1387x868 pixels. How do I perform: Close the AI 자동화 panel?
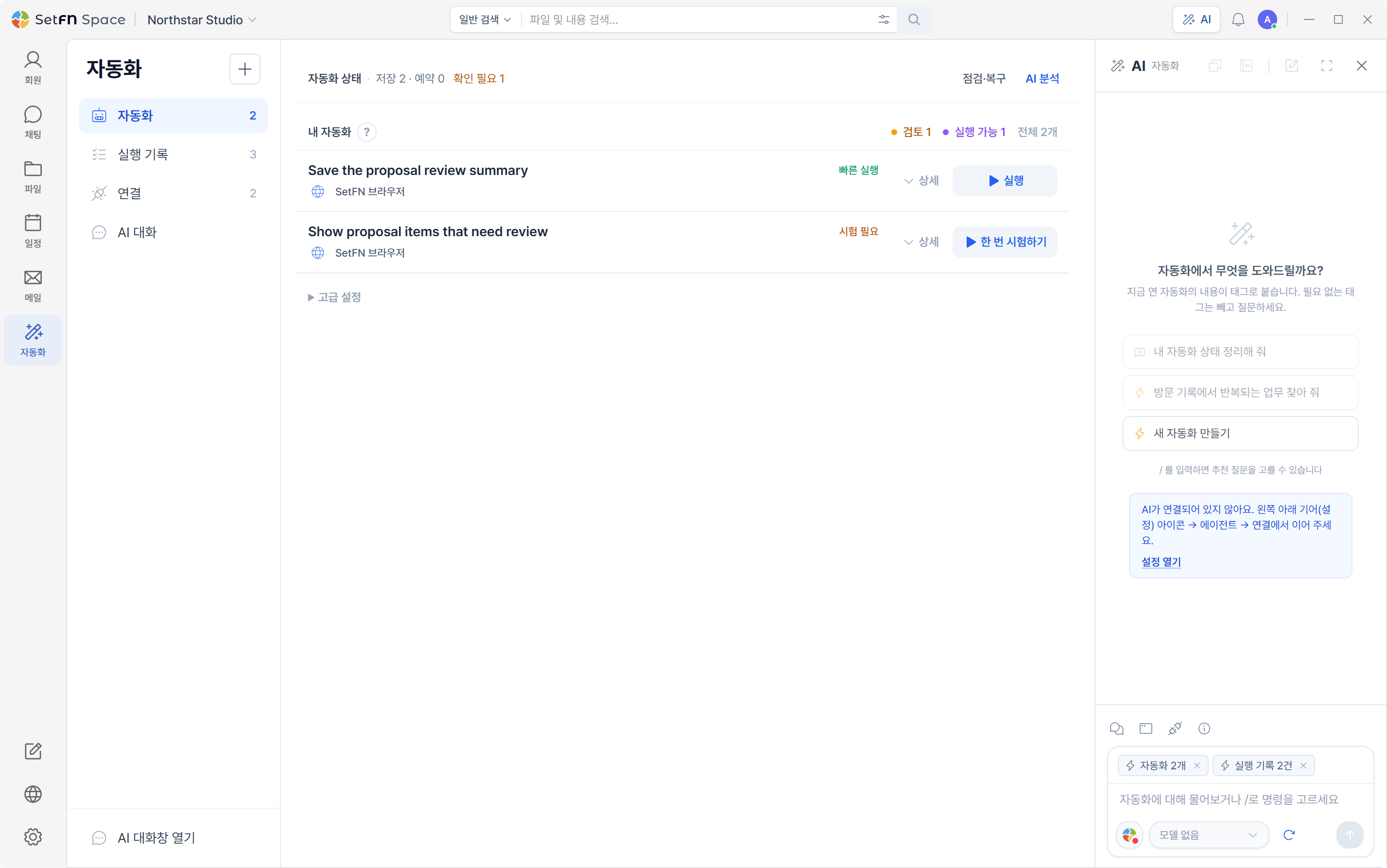[1361, 66]
